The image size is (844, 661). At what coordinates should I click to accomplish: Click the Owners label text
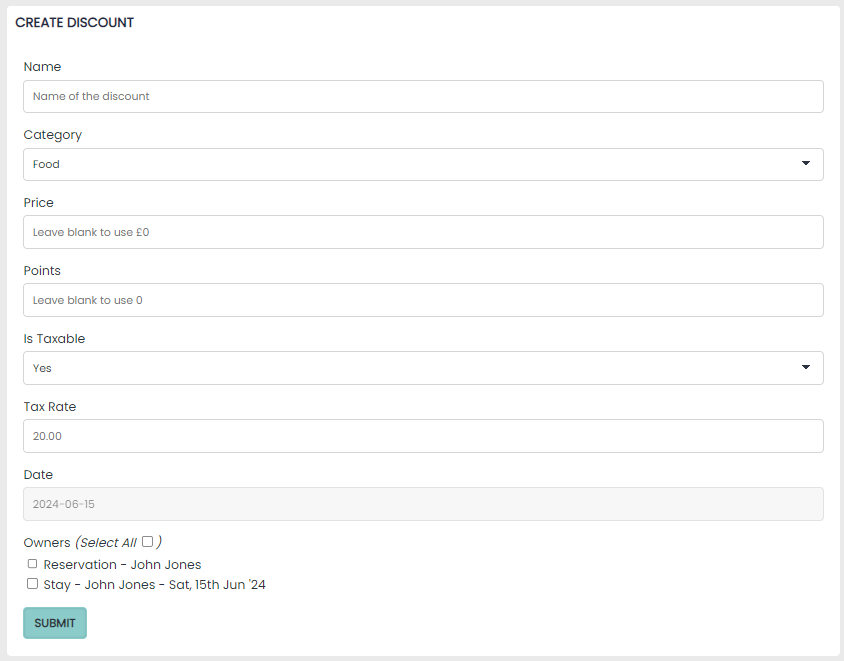point(47,543)
